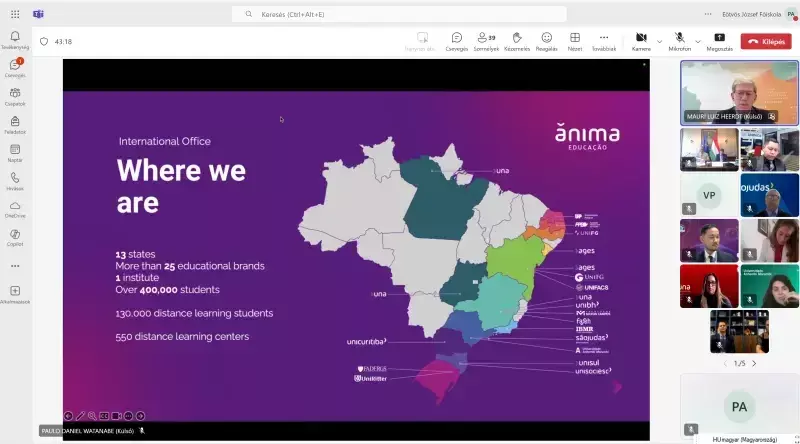
Task: Click the shield icon next to meeting timer
Action: (44, 42)
